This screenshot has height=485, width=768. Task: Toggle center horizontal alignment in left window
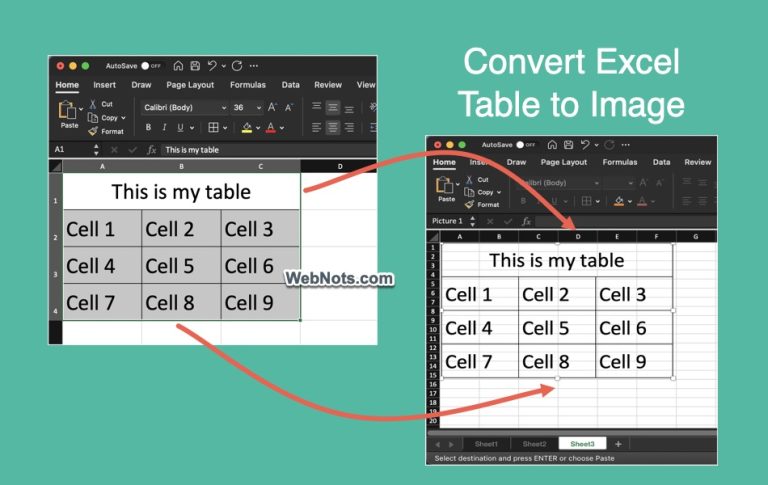coord(333,128)
